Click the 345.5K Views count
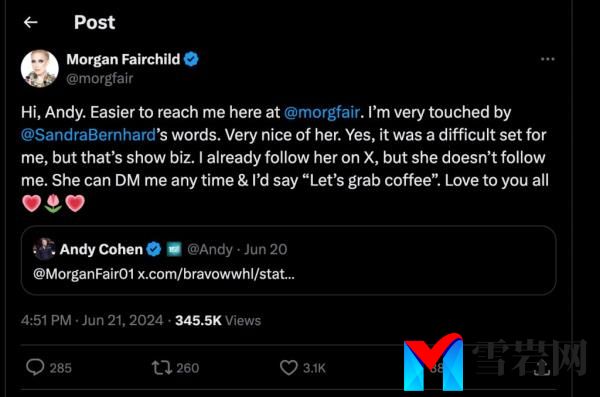The image size is (600, 397). click(218, 320)
